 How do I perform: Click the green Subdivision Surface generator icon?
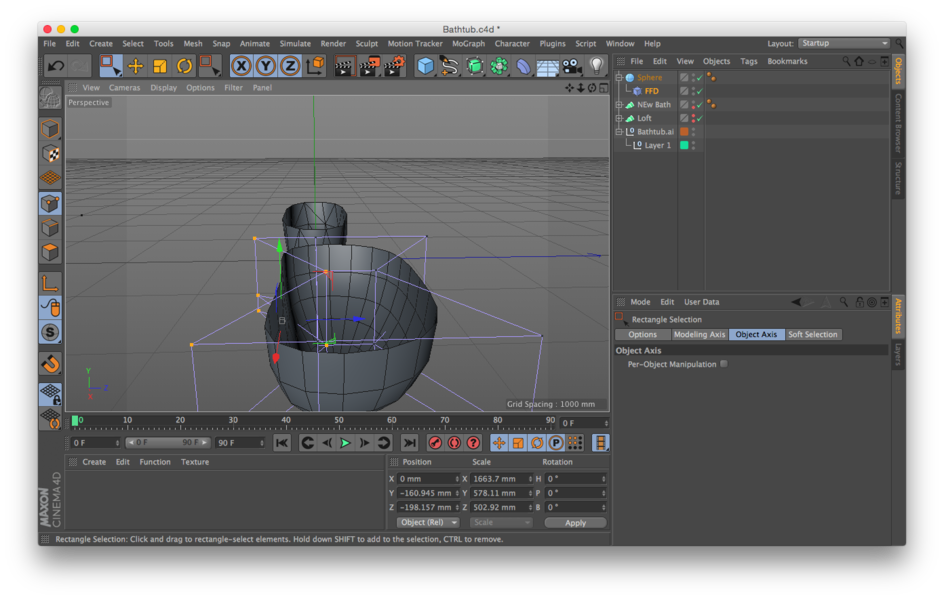coord(474,66)
